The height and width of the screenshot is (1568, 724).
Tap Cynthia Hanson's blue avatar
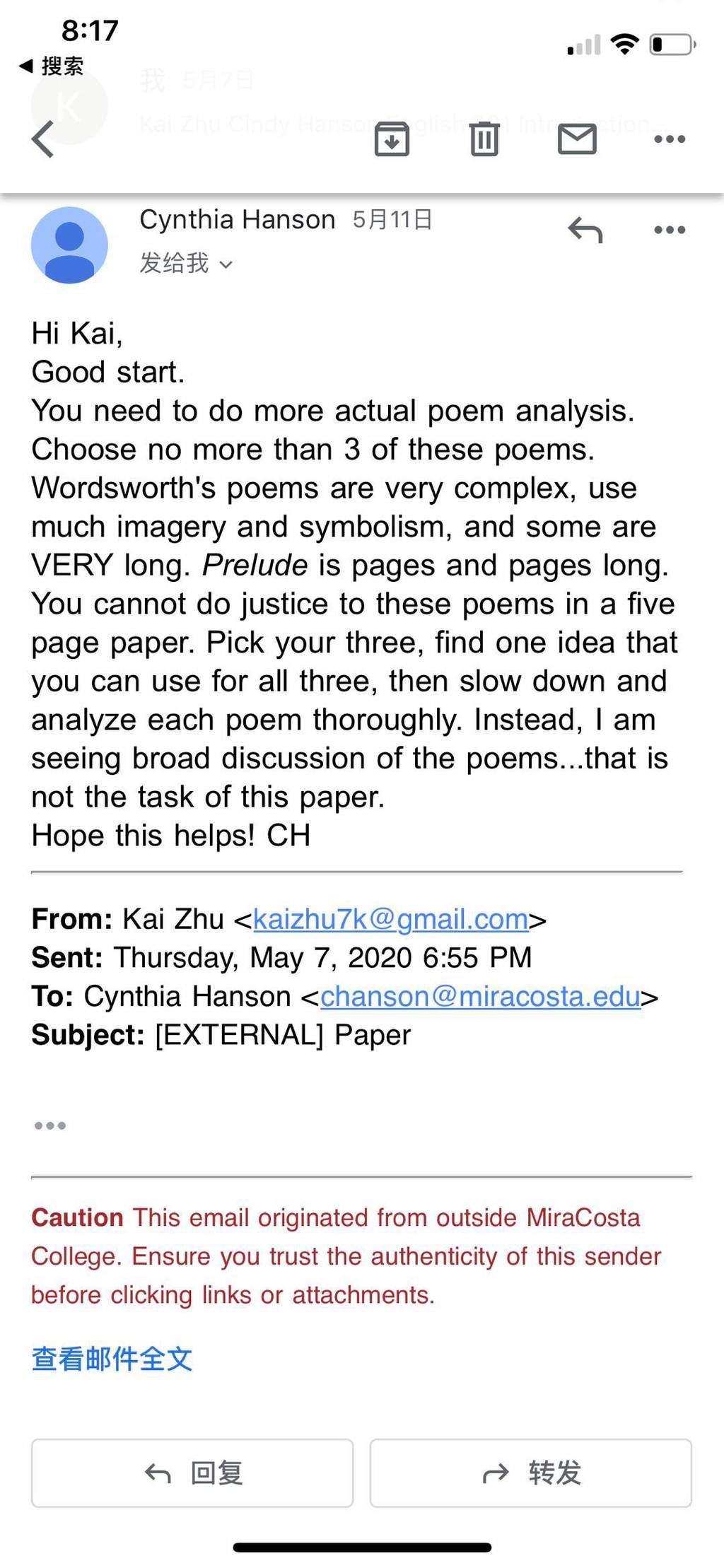click(x=69, y=245)
